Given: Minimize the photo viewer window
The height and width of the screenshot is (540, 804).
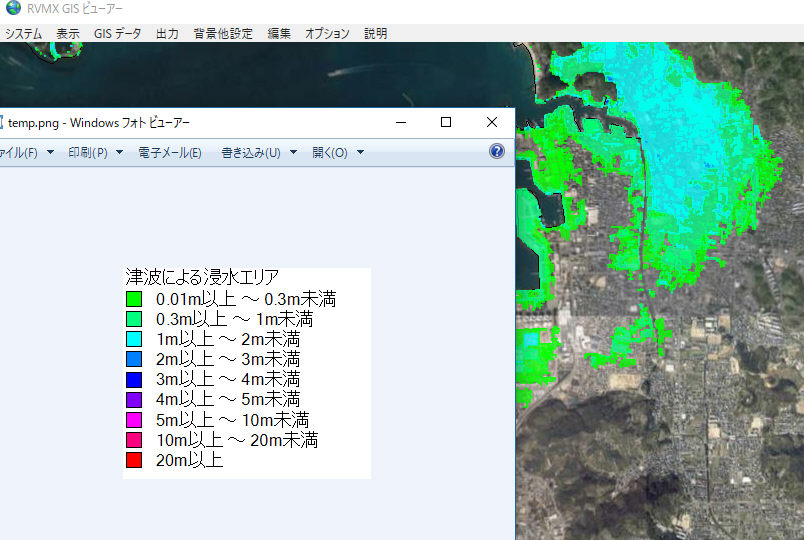Looking at the screenshot, I should point(400,122).
